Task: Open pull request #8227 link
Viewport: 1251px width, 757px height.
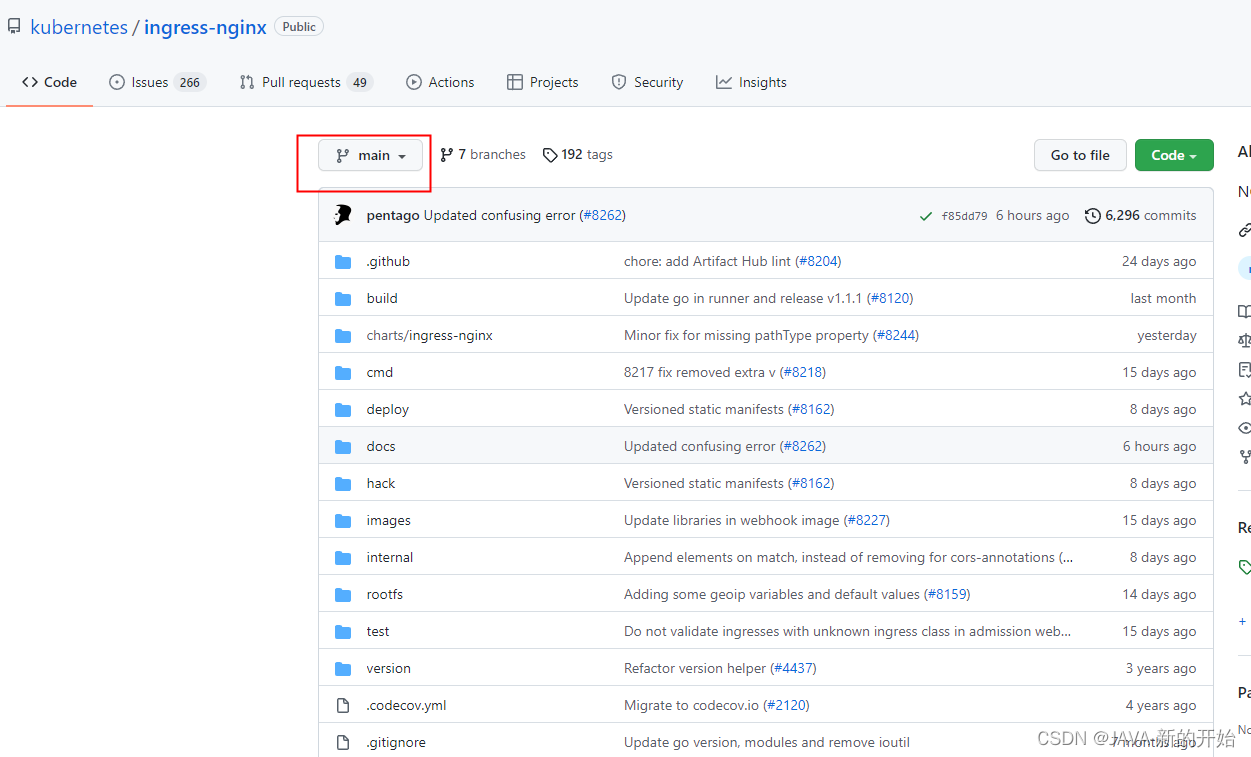Action: click(867, 520)
